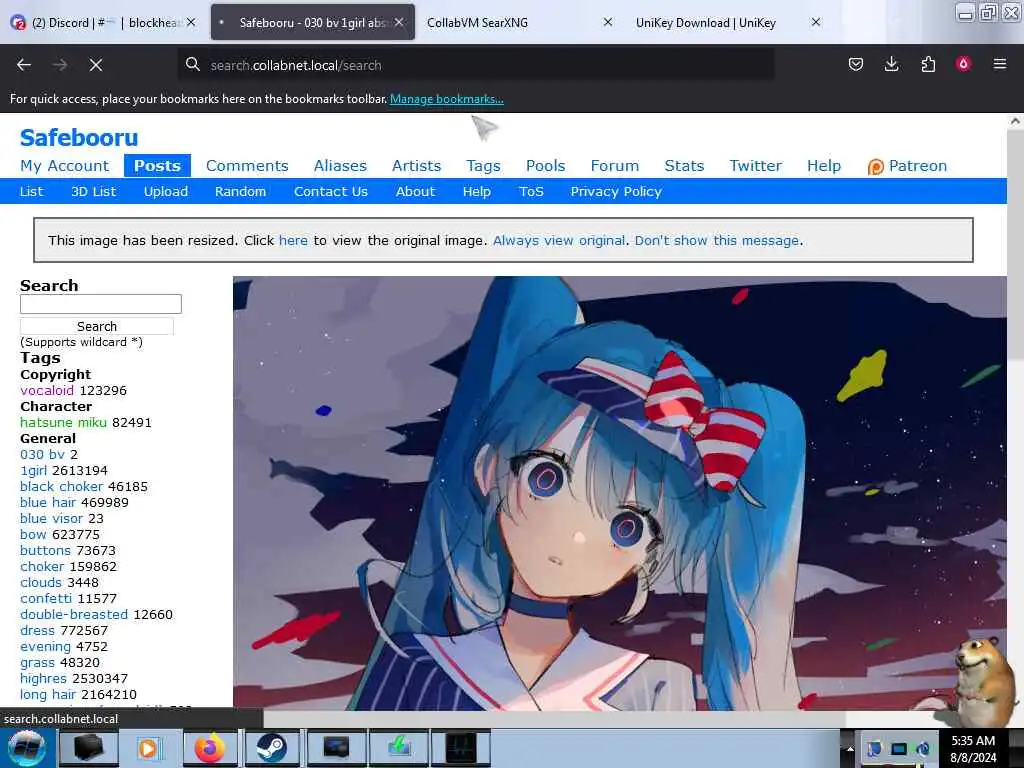Show hidden system tray icons
The width and height of the screenshot is (1024, 768).
coord(850,748)
